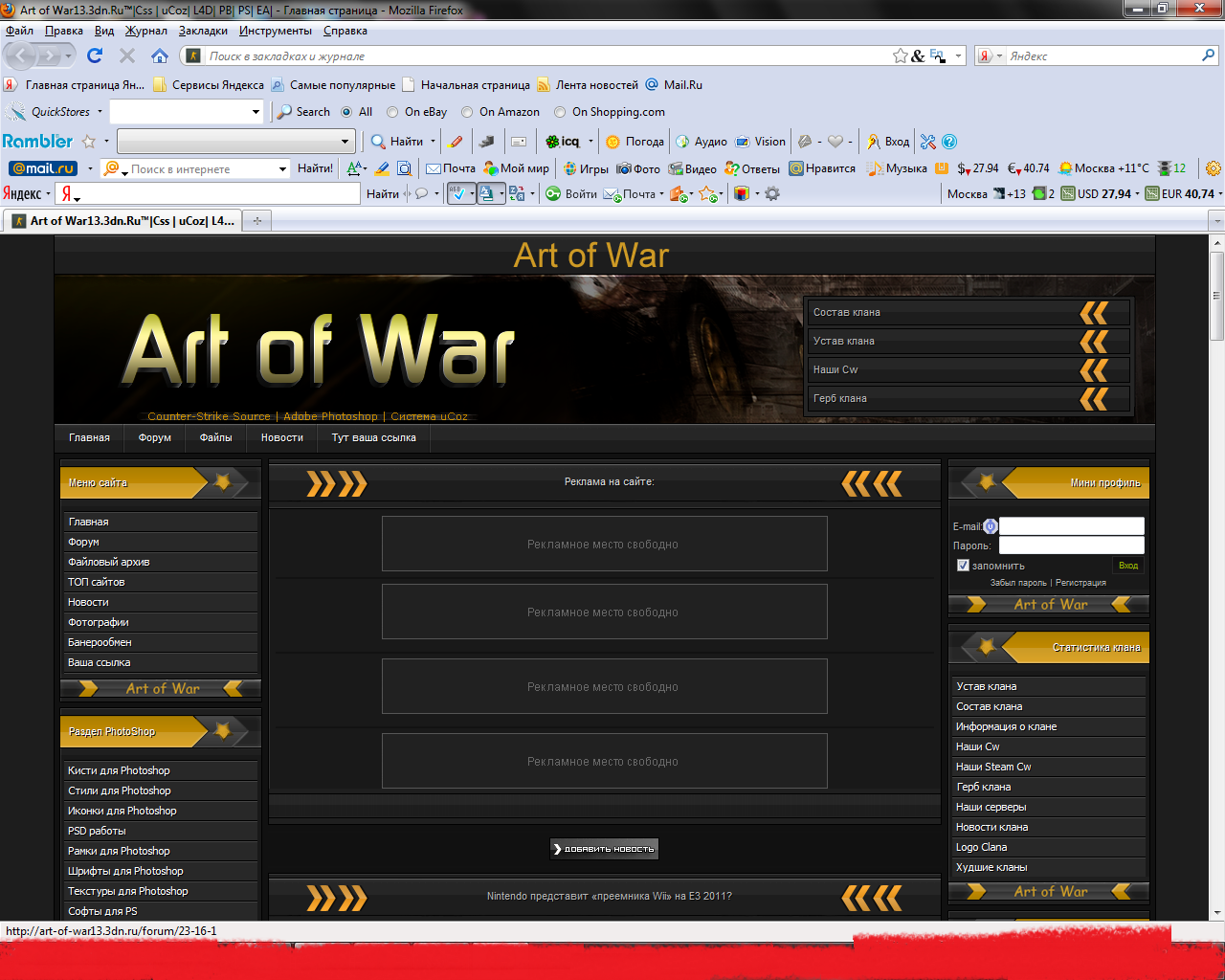Viewport: 1225px width, 980px height.
Task: Stop loading with the X icon
Action: pos(126,56)
